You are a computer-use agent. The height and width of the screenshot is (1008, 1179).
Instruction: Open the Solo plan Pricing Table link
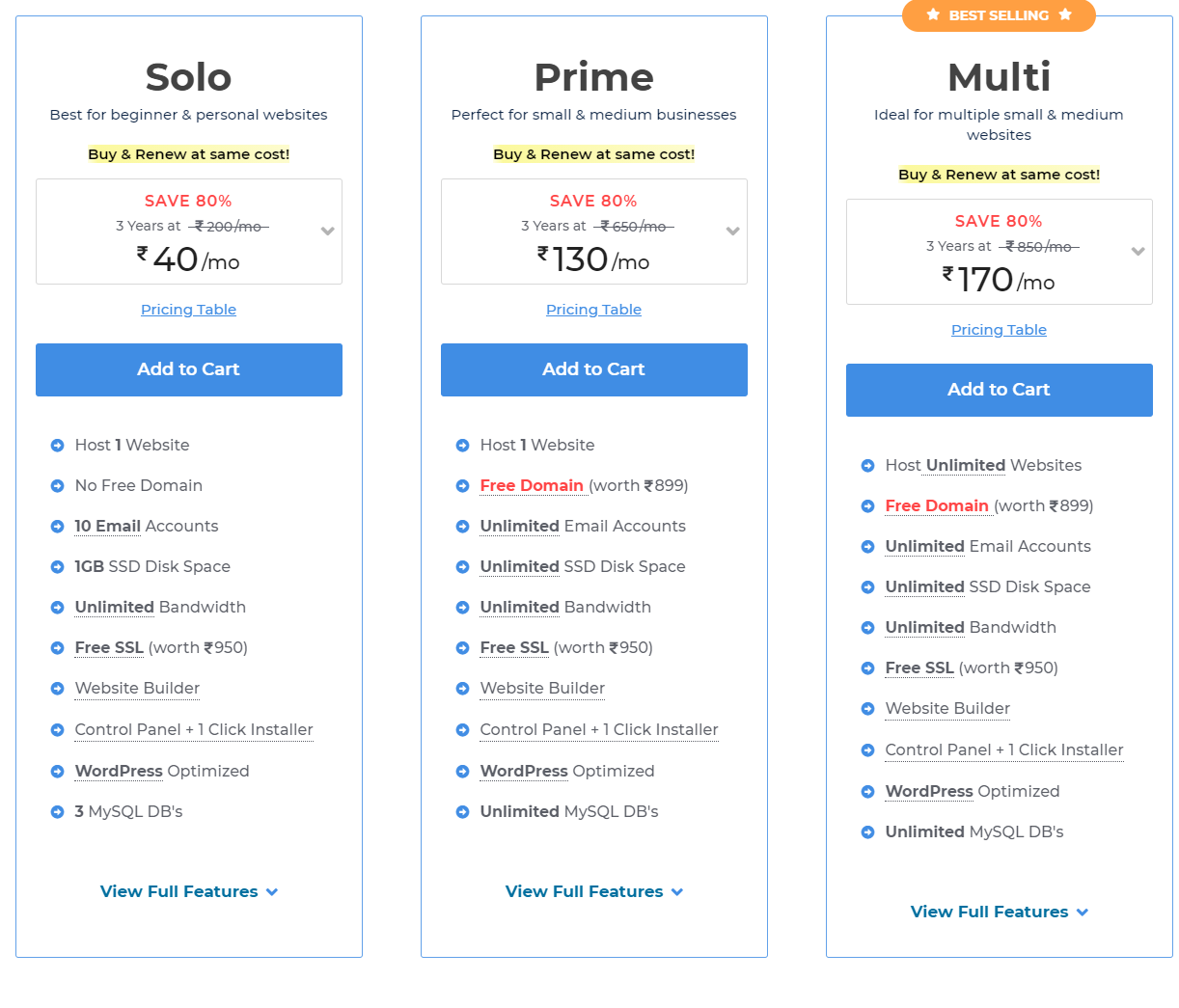(x=189, y=310)
